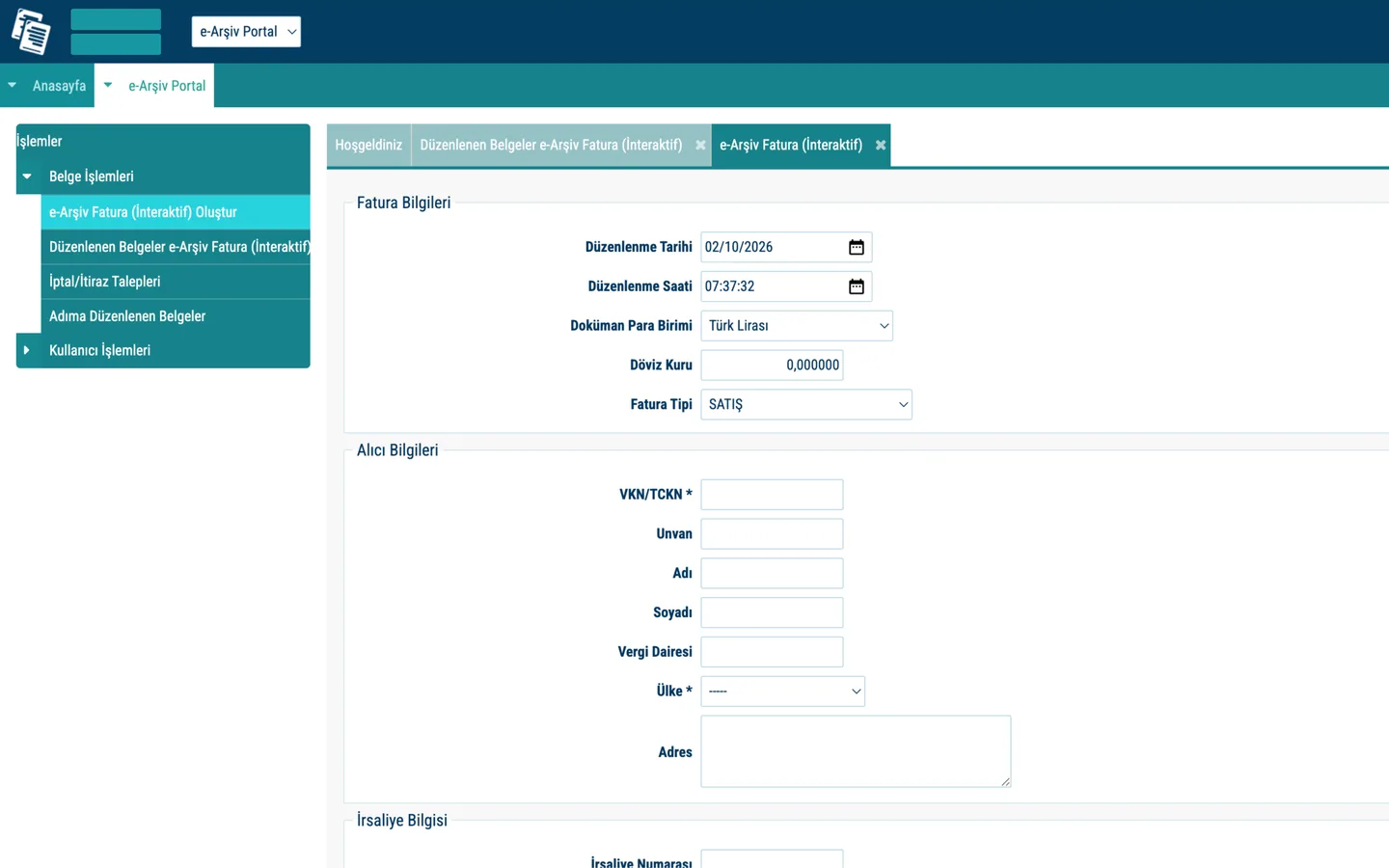Click the documents logo icon in header
Screen dimensions: 1389x868
coord(31,31)
